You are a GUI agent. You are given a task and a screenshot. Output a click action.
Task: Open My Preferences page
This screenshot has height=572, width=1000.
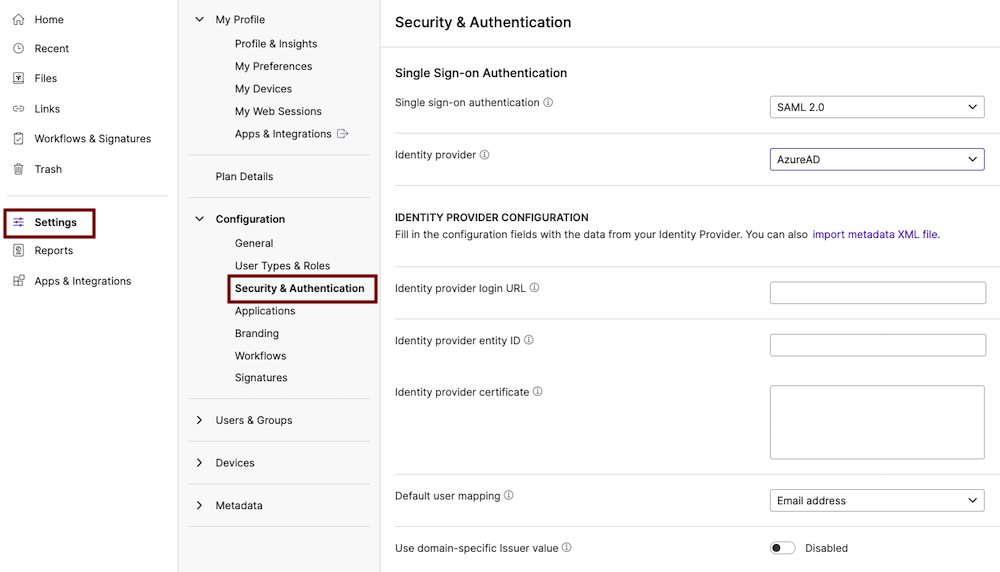(273, 66)
